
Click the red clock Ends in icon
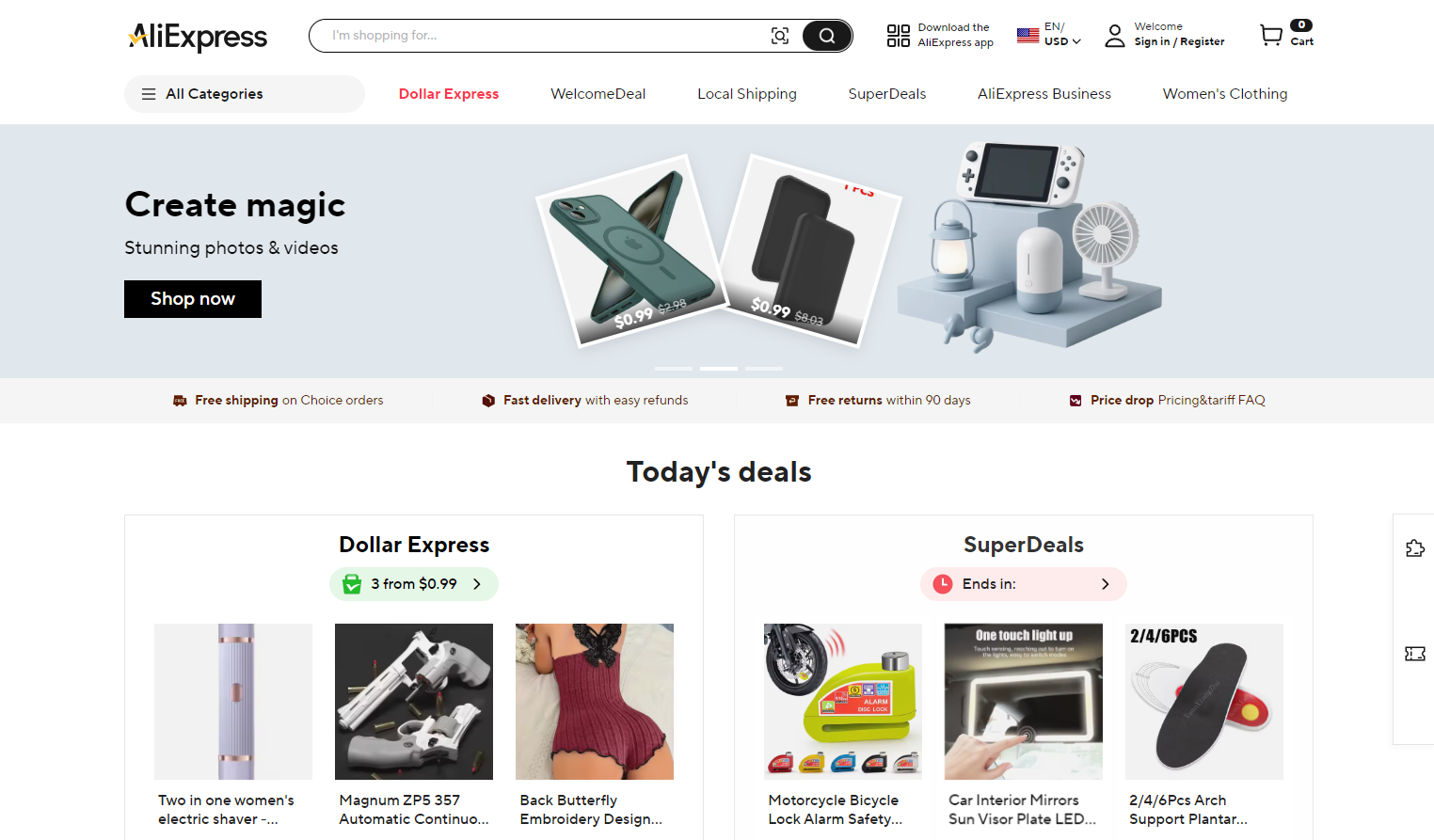(x=943, y=584)
